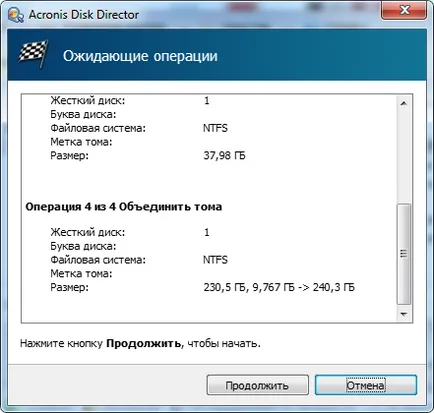The height and width of the screenshot is (413, 434).
Task: Click the scrollbar up arrow
Action: [x=404, y=104]
